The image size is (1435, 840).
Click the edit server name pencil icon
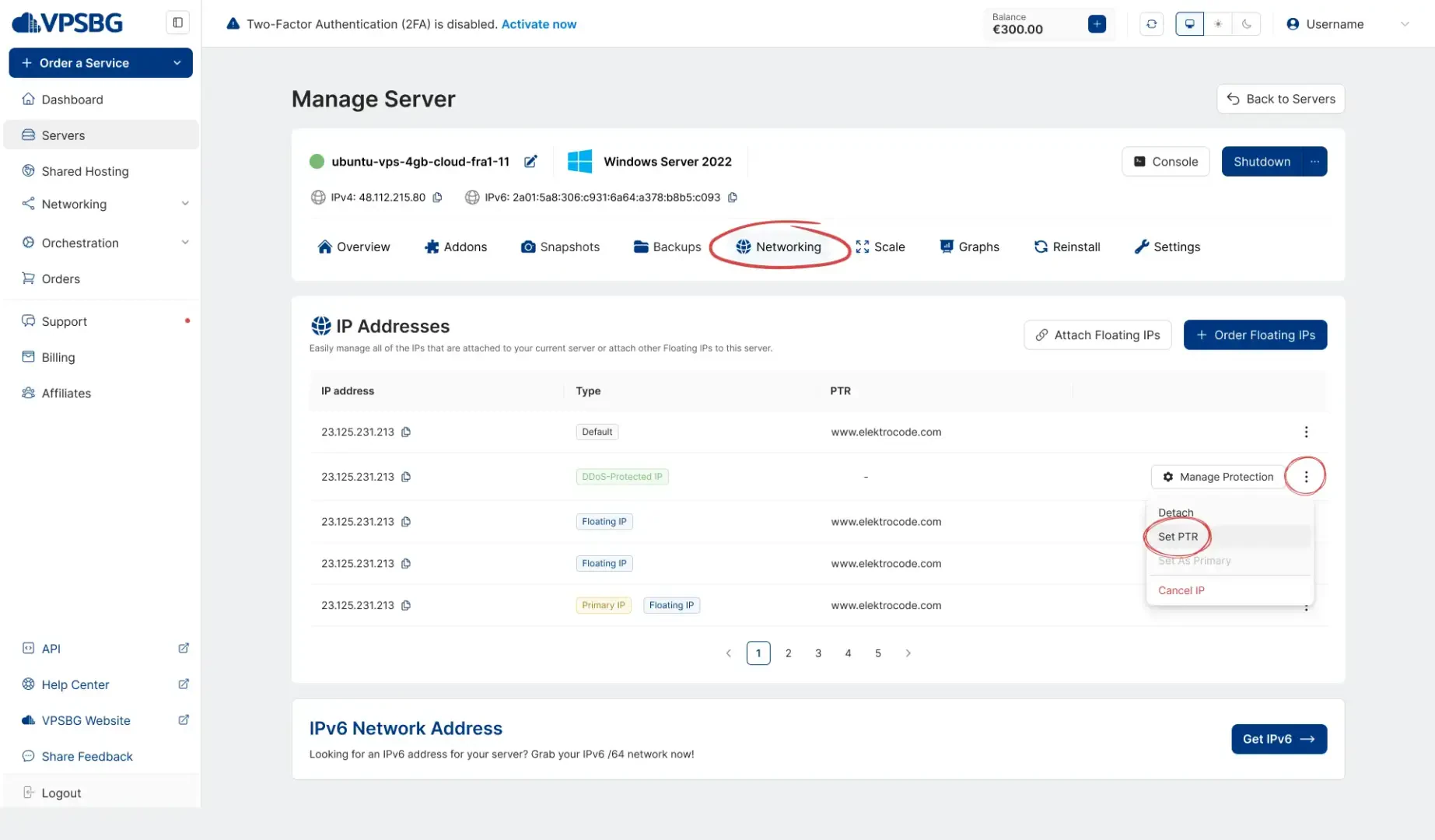coord(530,162)
